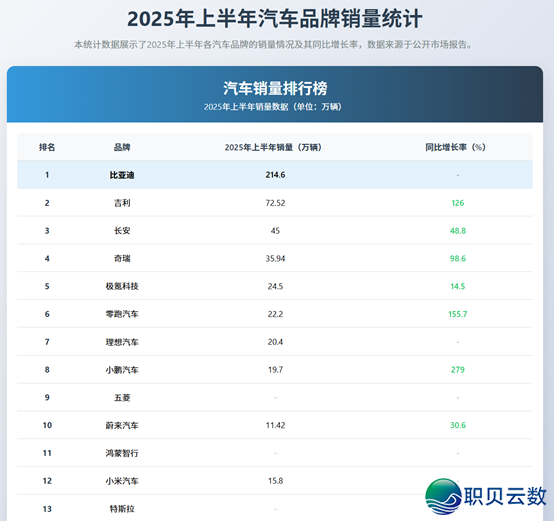The image size is (554, 521).
Task: Select the brand cell 吉利
Action: pyautogui.click(x=122, y=203)
